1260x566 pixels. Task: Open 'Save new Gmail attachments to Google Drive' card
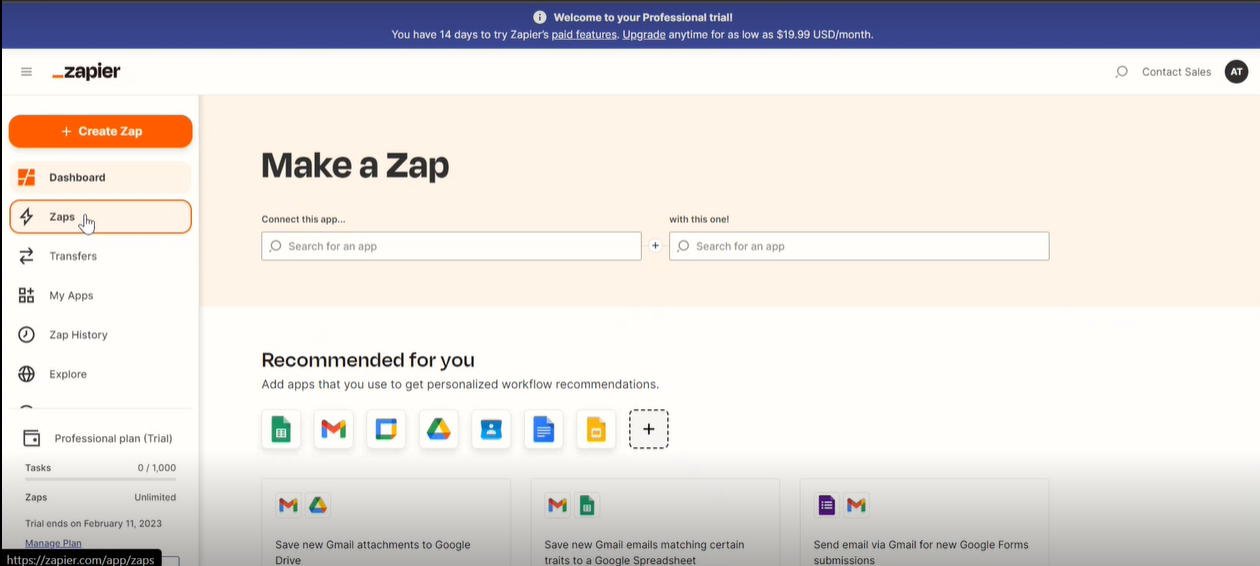point(386,522)
